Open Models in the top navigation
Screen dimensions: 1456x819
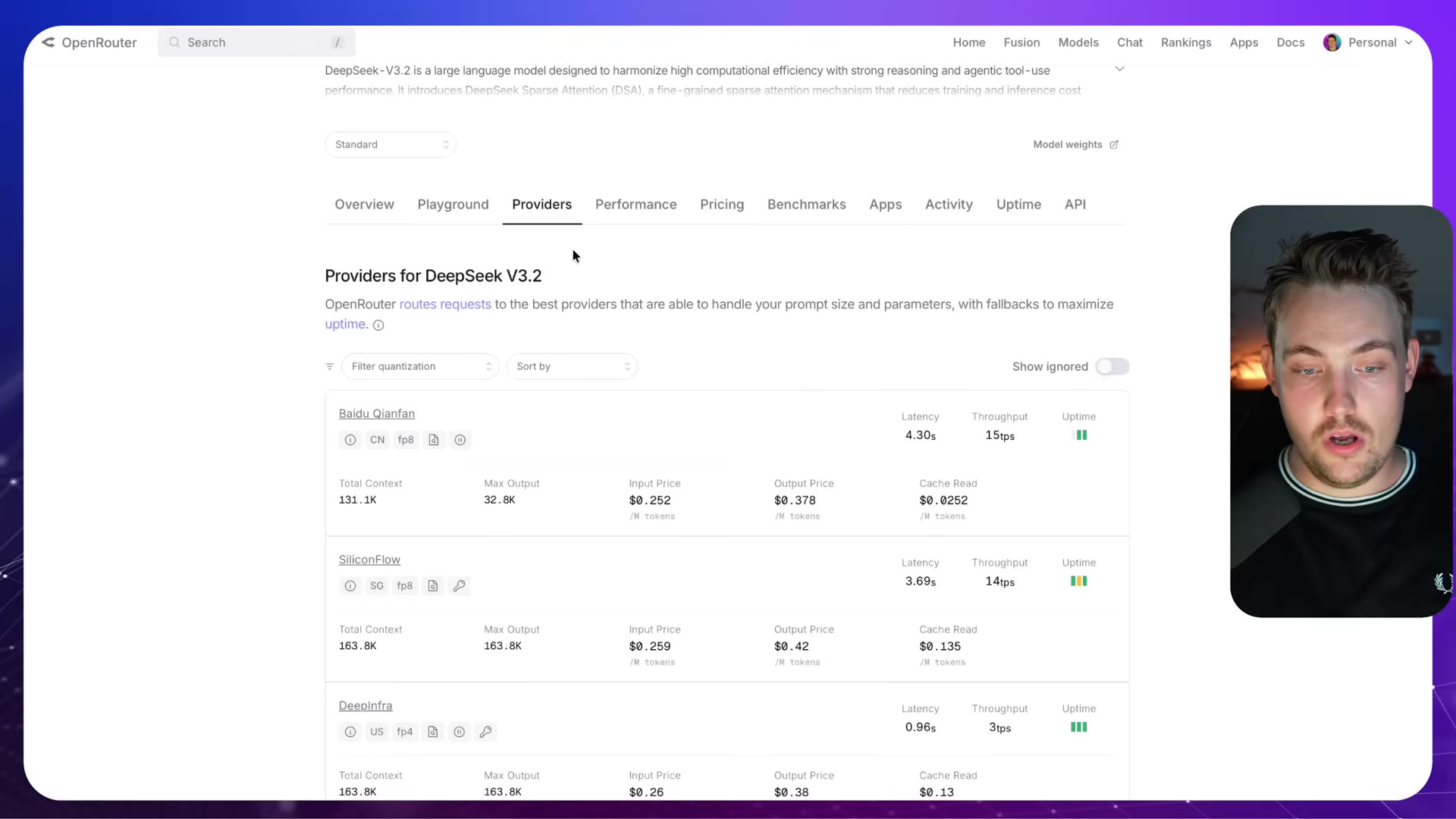[1078, 42]
